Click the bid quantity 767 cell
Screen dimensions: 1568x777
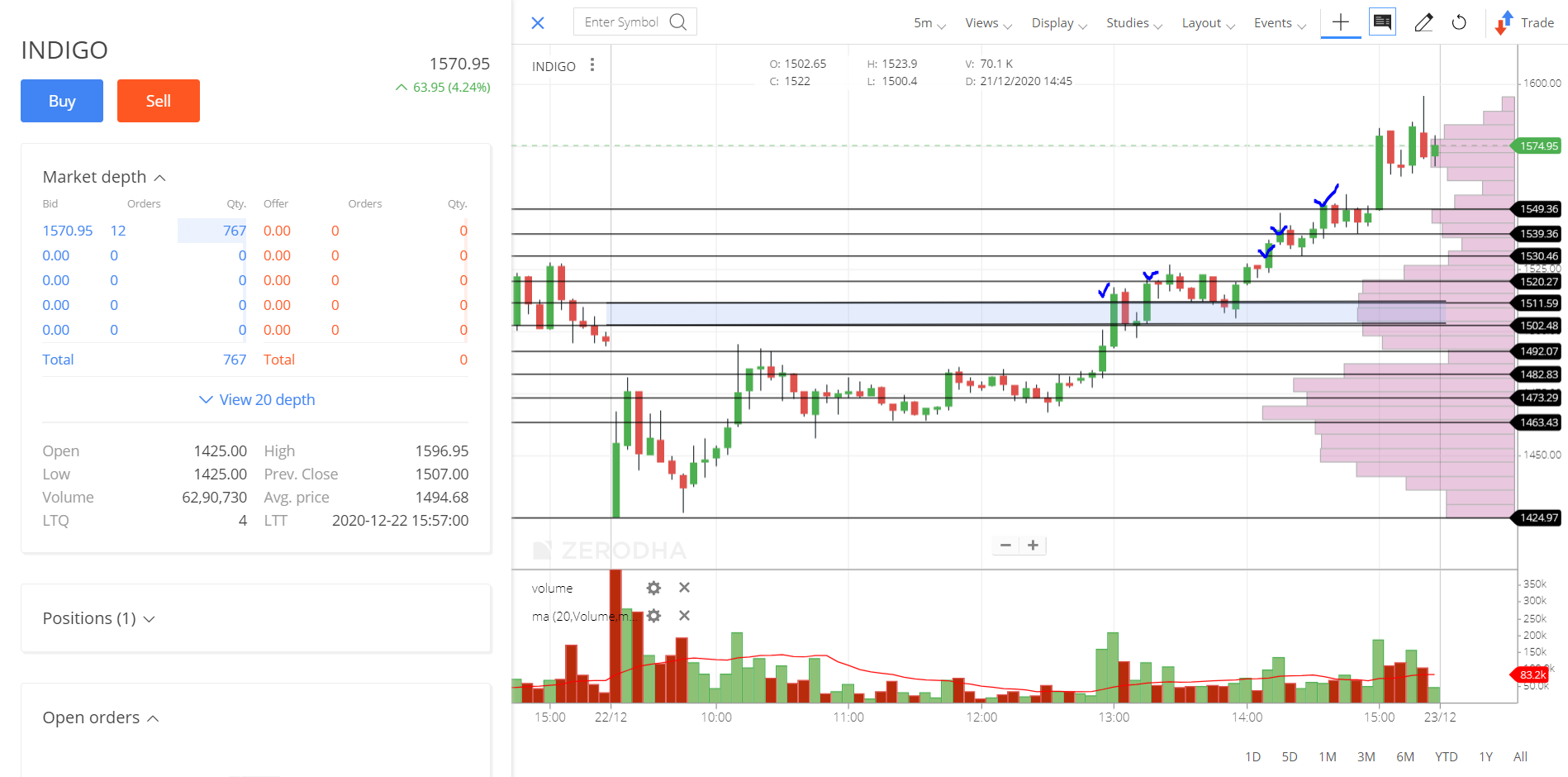coord(212,231)
